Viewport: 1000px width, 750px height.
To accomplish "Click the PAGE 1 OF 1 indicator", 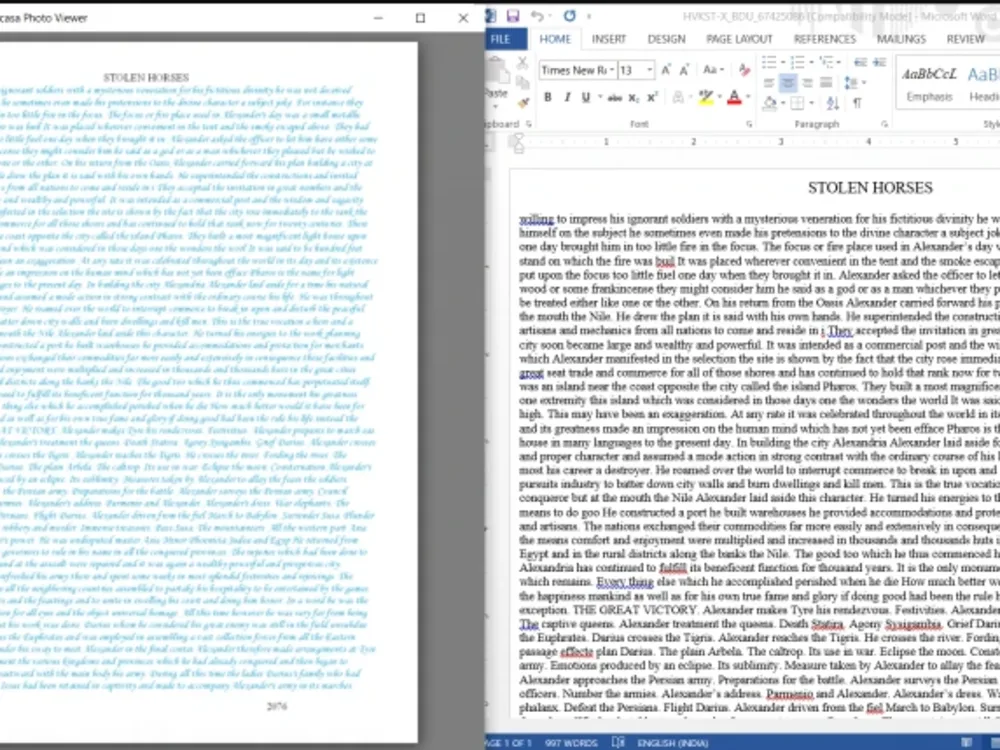I will (508, 742).
